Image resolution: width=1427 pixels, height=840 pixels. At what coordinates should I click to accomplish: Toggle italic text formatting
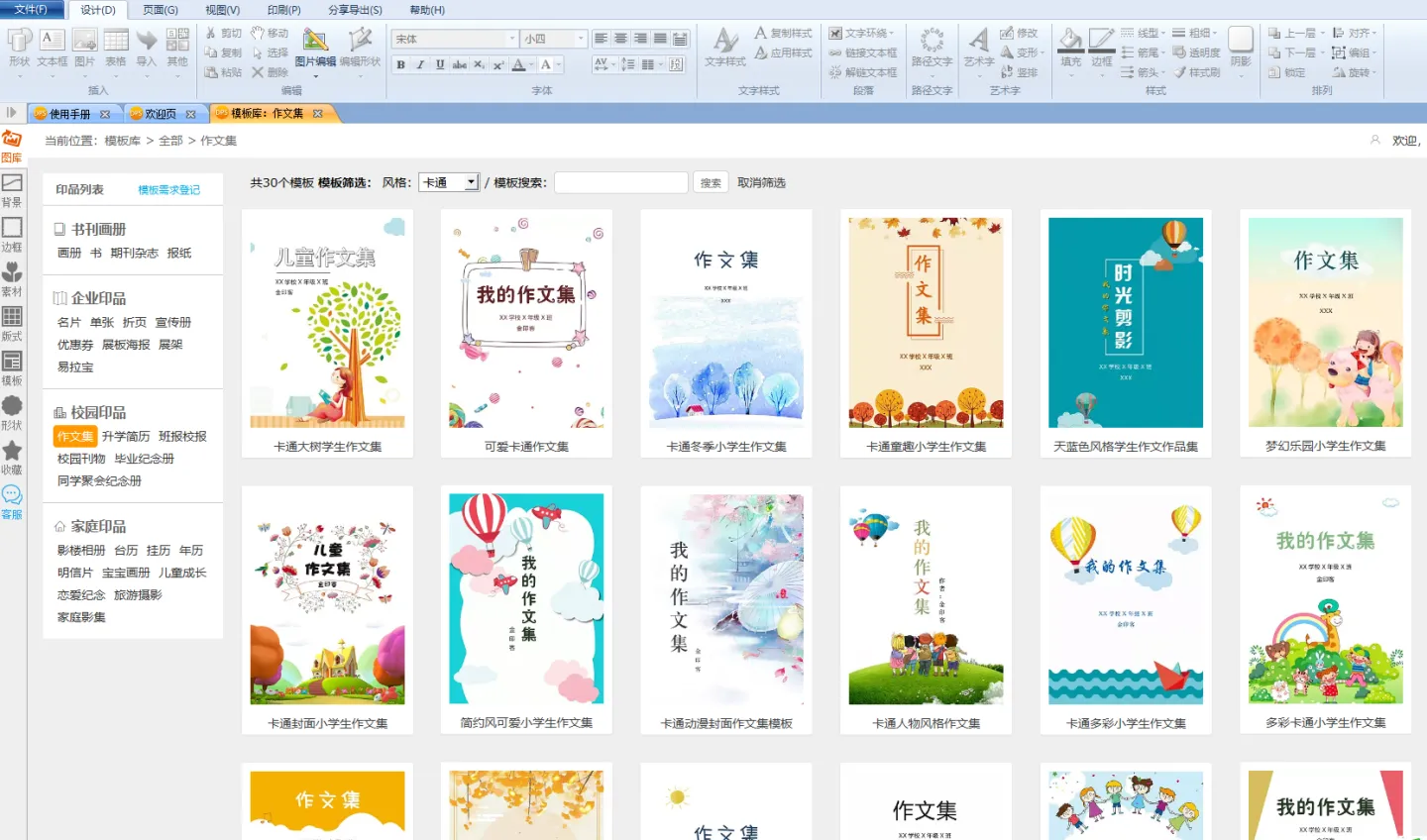coord(420,64)
